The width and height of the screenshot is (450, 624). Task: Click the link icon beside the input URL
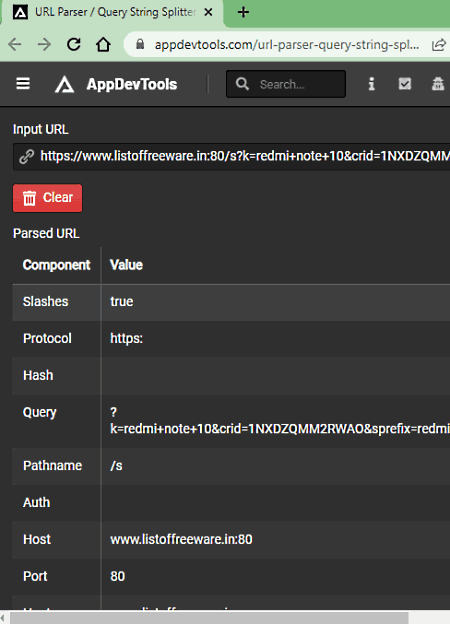tap(26, 156)
